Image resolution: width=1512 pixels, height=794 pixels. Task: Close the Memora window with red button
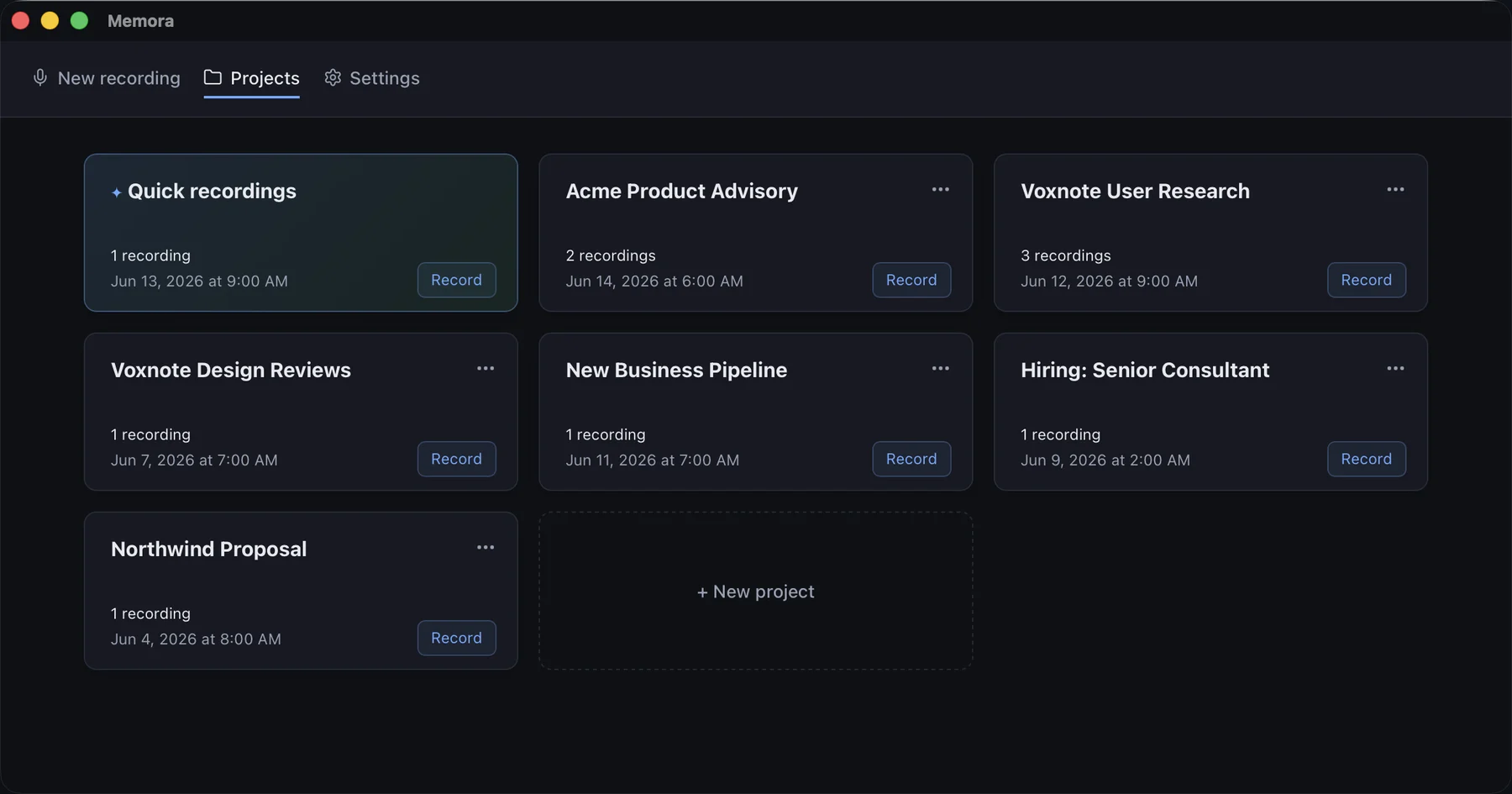pyautogui.click(x=21, y=21)
